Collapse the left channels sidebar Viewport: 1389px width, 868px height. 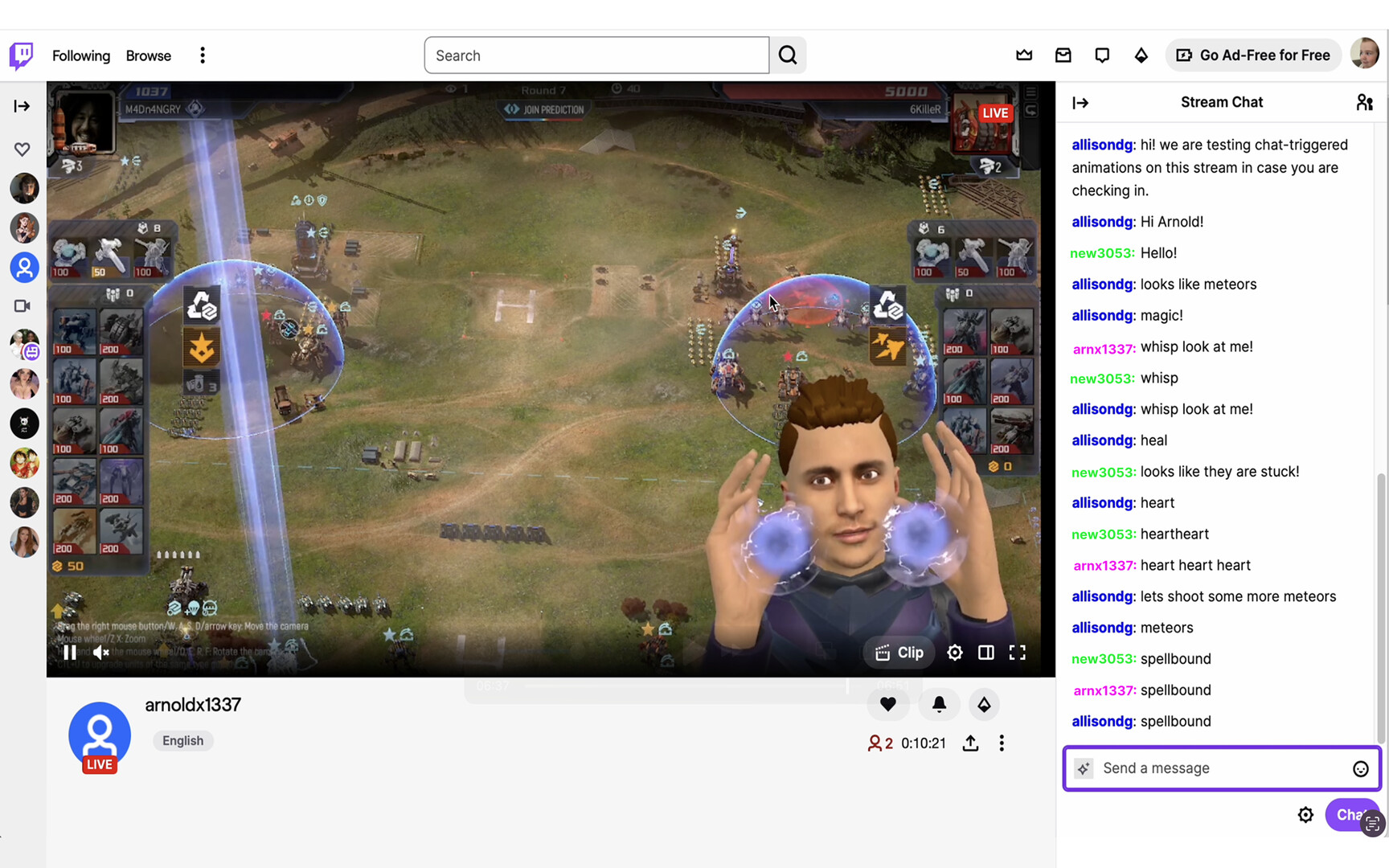(x=22, y=105)
